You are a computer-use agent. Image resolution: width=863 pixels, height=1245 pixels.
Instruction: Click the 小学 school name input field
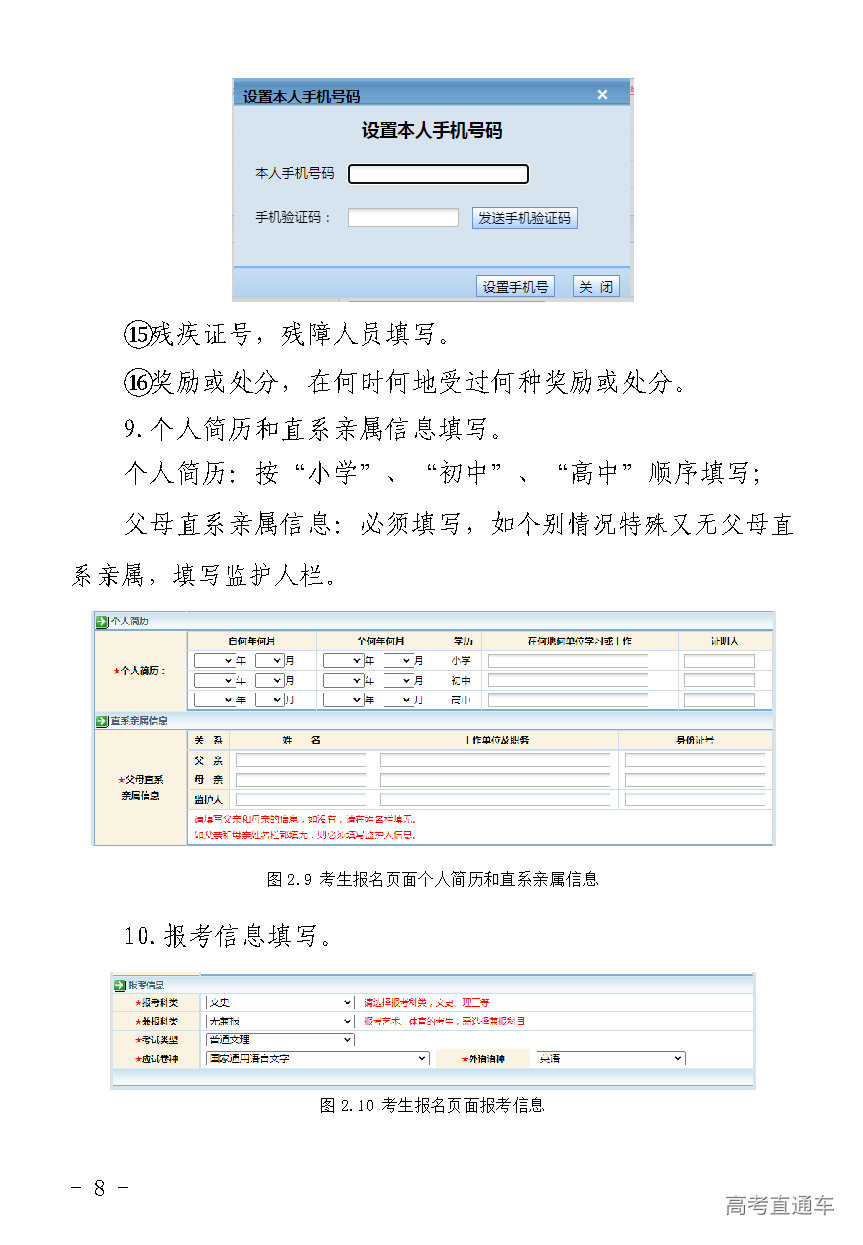coord(568,661)
